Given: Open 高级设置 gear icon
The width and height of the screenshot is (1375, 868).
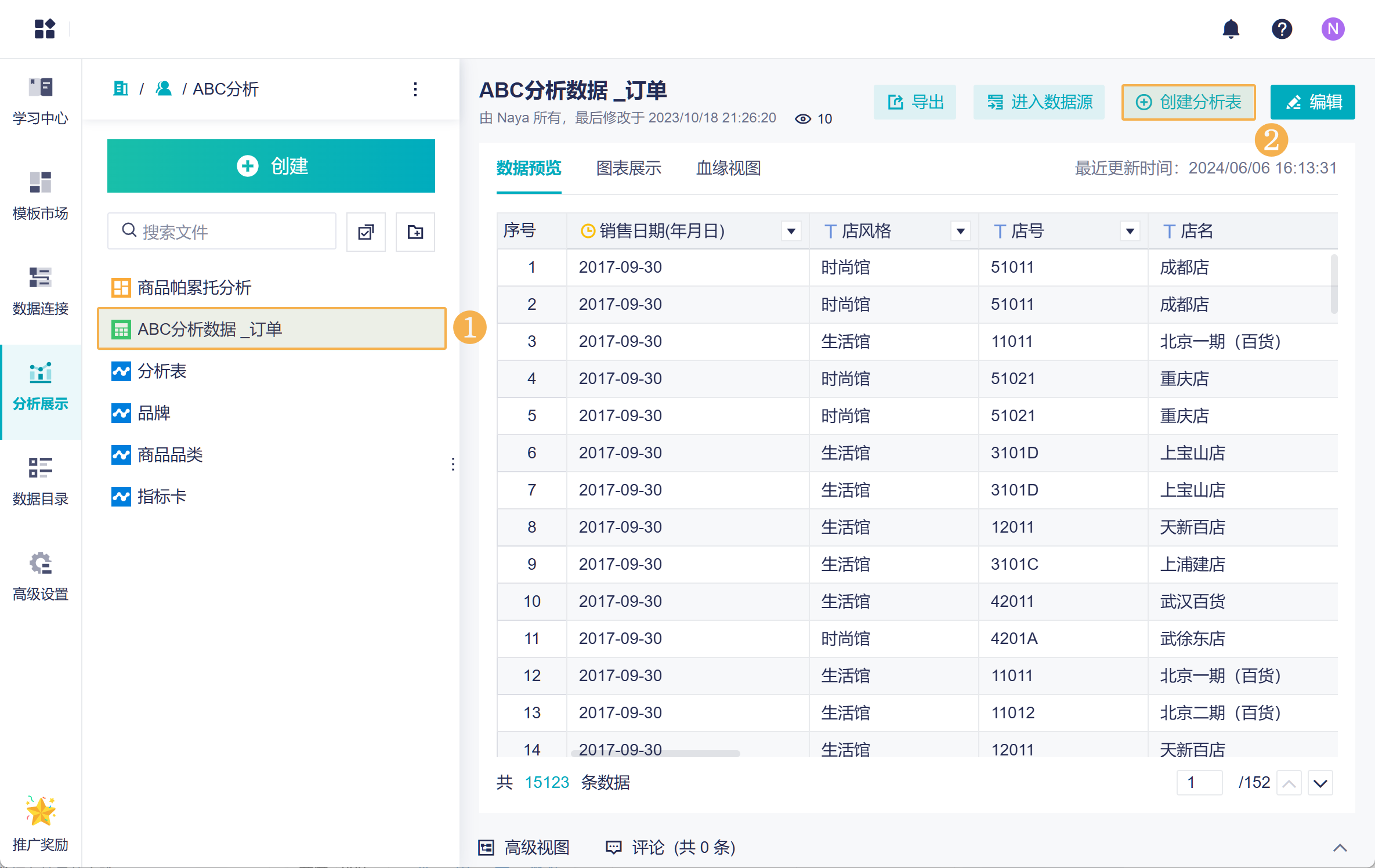Looking at the screenshot, I should coord(41,564).
